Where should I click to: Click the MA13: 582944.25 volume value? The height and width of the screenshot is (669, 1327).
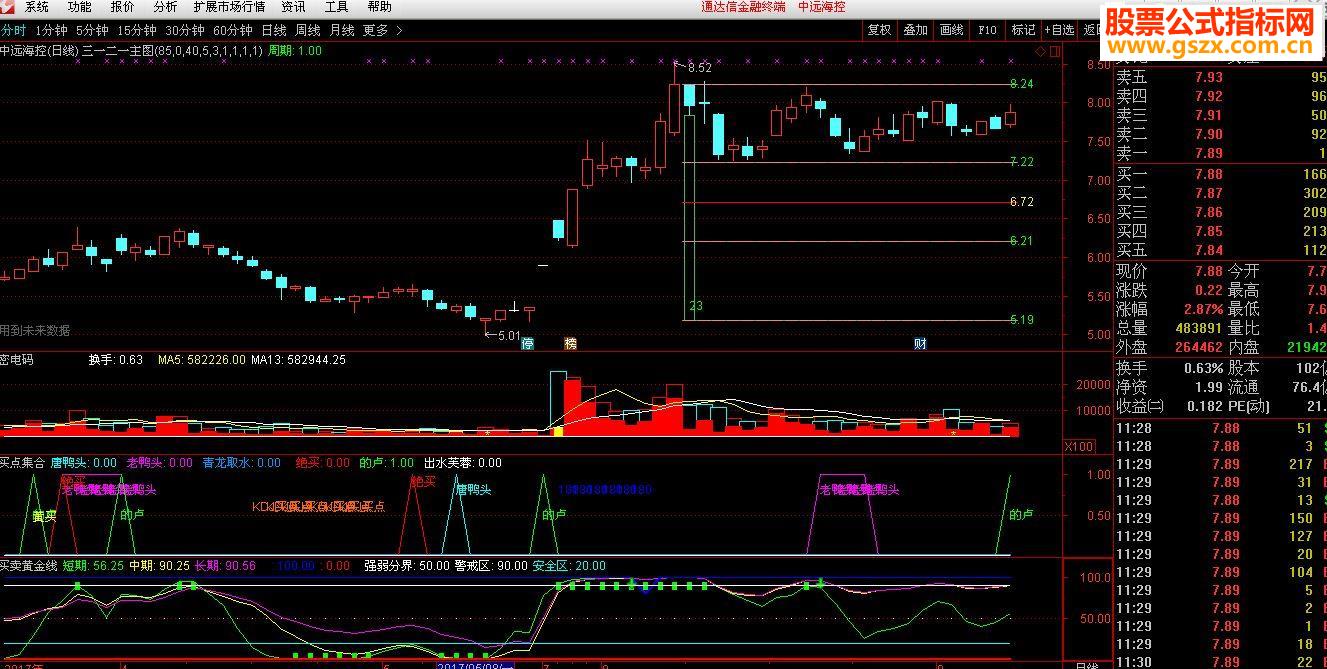coord(298,359)
